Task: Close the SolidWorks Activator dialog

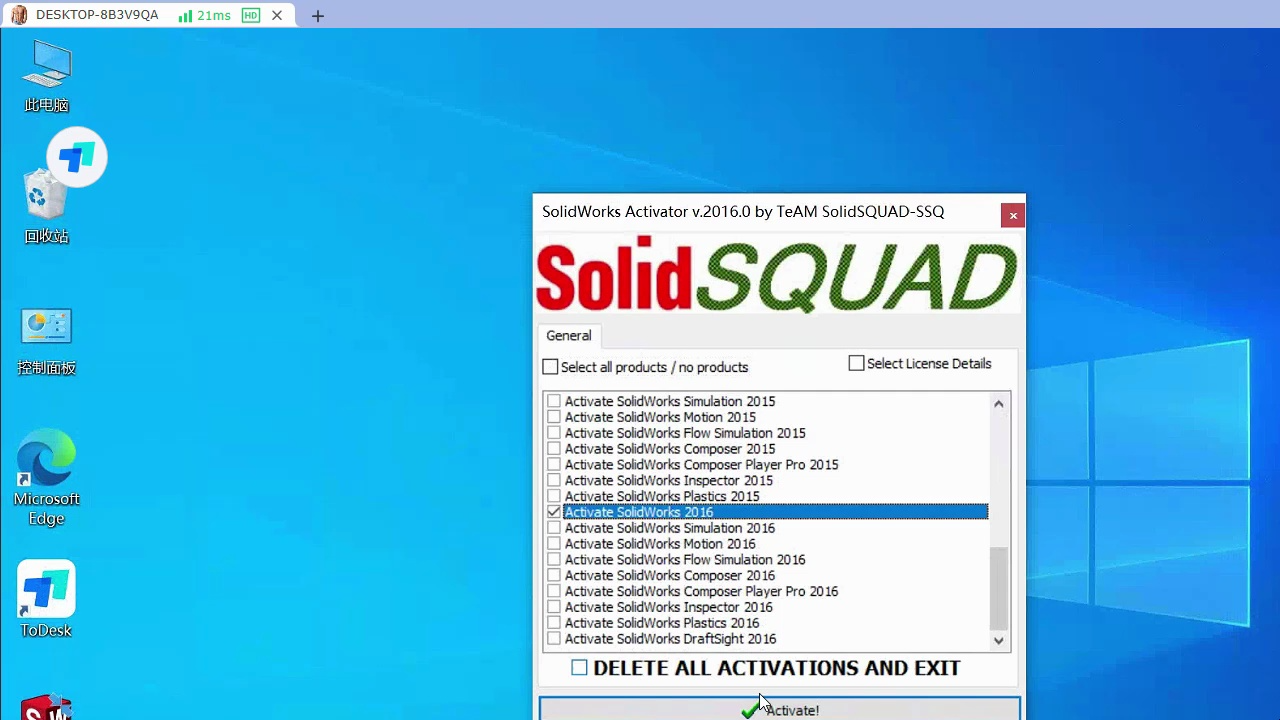Action: coord(1012,215)
